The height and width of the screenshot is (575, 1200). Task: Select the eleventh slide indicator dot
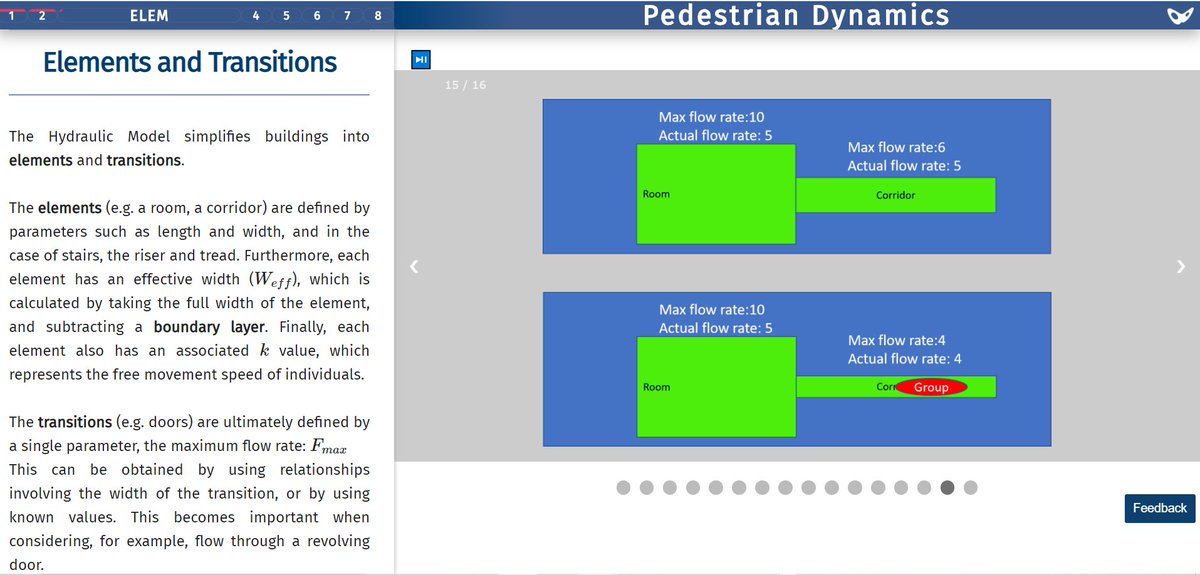(x=855, y=488)
